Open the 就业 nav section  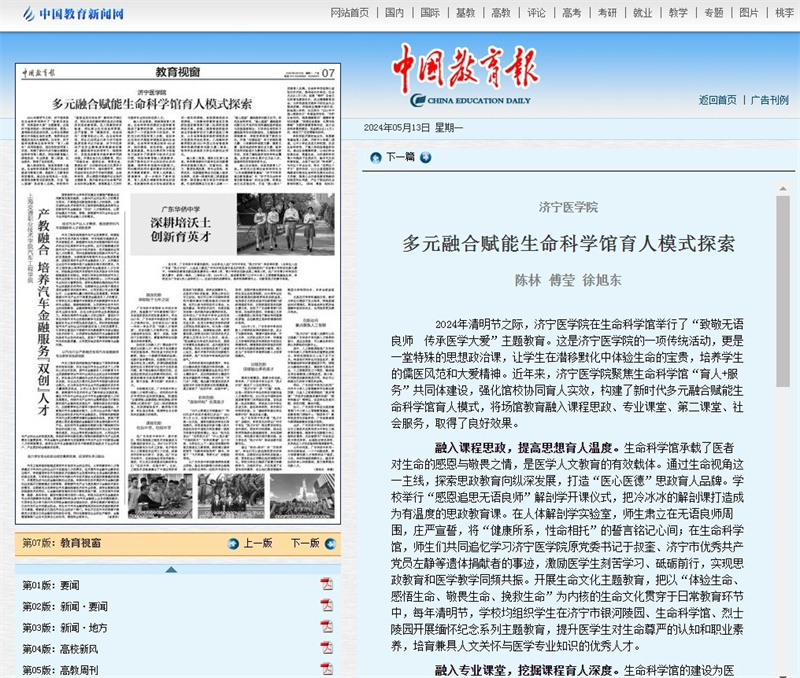point(642,13)
